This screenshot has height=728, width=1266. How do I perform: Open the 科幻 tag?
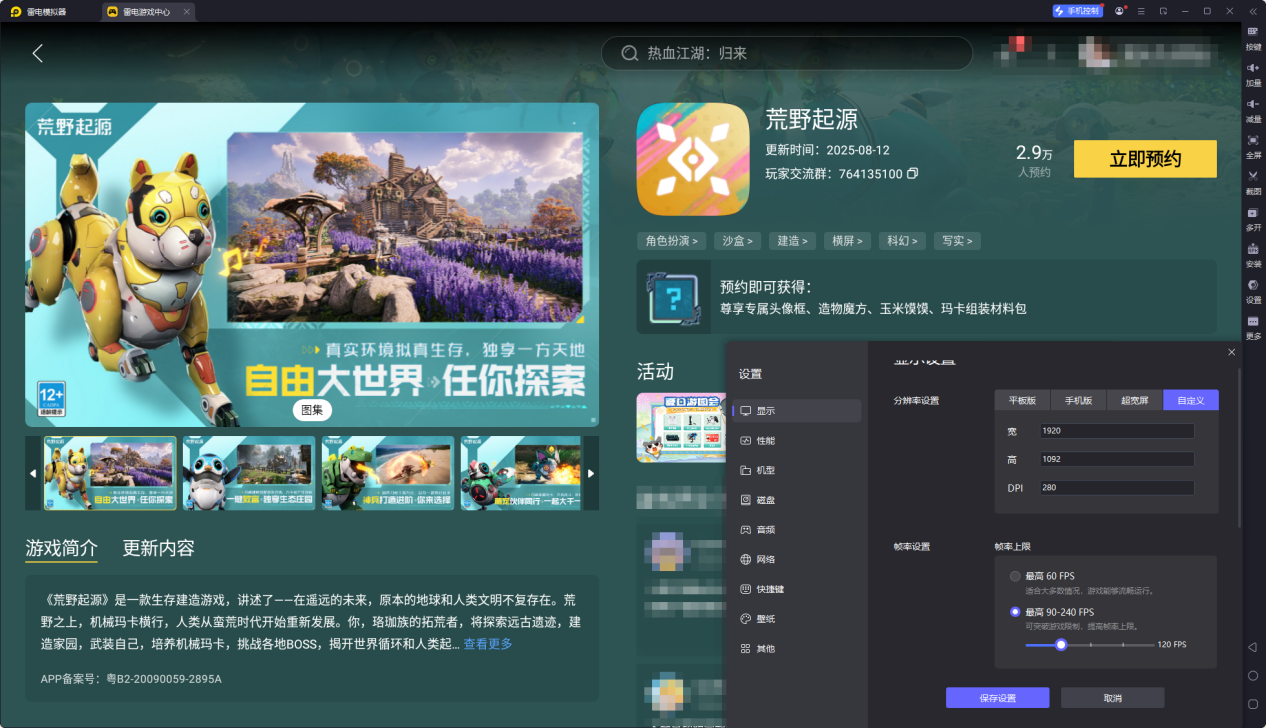(x=902, y=241)
